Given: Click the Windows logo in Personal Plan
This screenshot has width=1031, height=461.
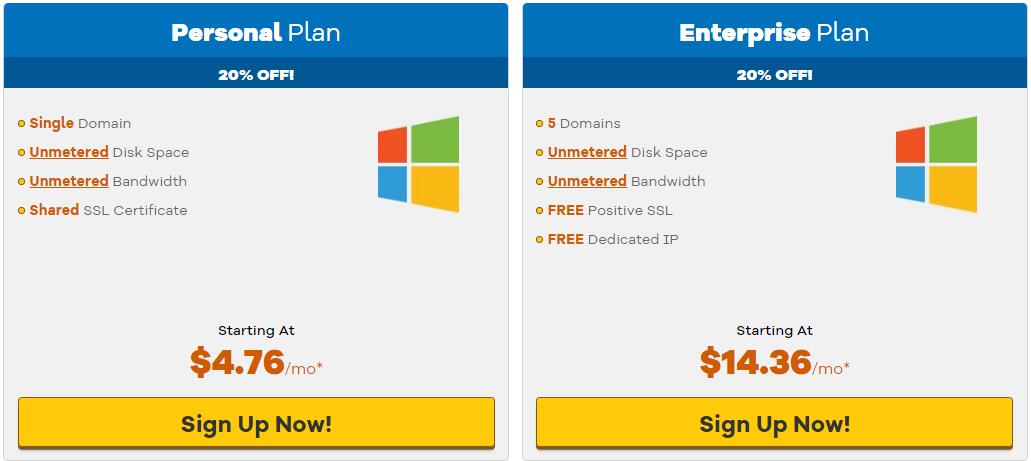Looking at the screenshot, I should pos(418,164).
